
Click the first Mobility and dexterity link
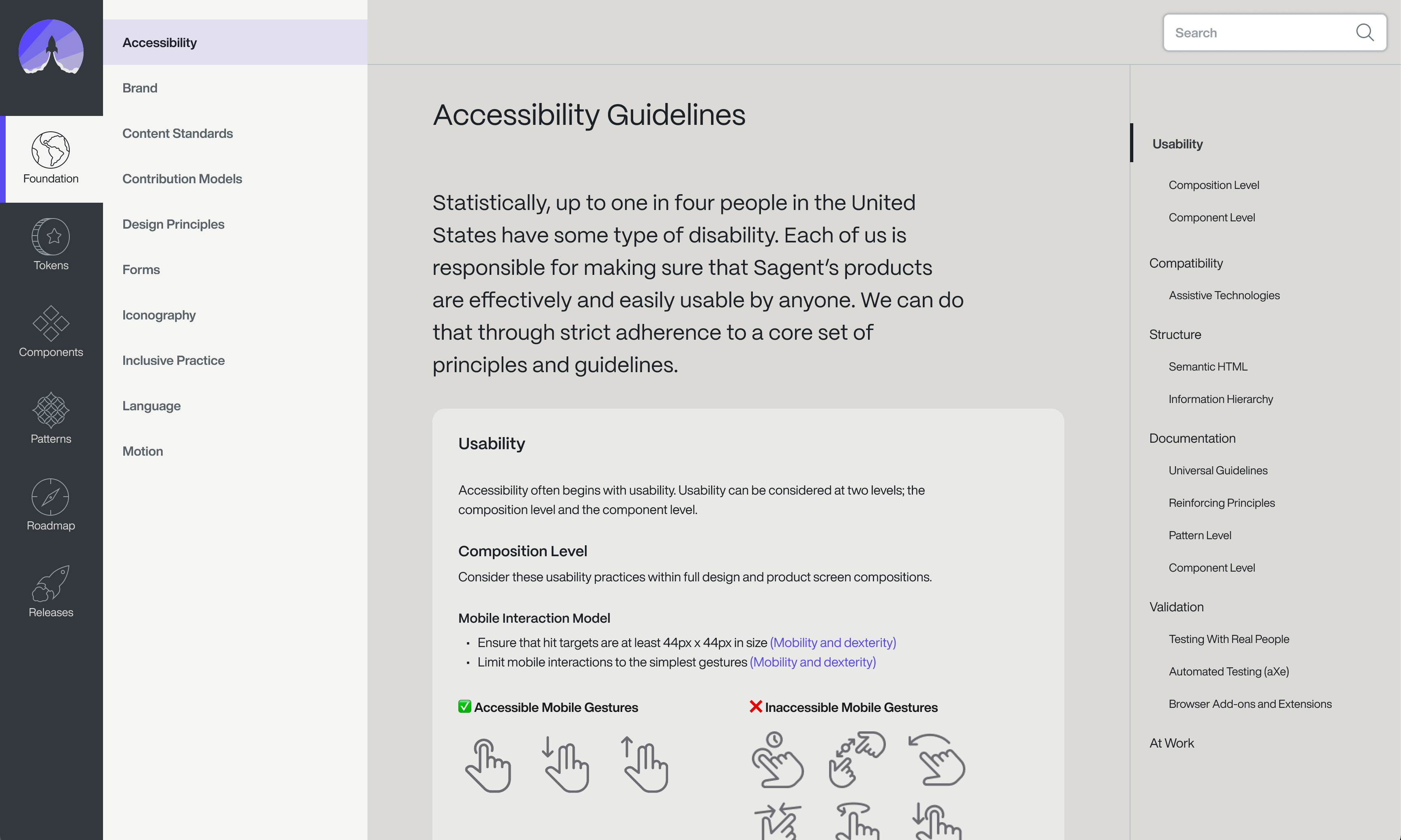[x=832, y=643]
